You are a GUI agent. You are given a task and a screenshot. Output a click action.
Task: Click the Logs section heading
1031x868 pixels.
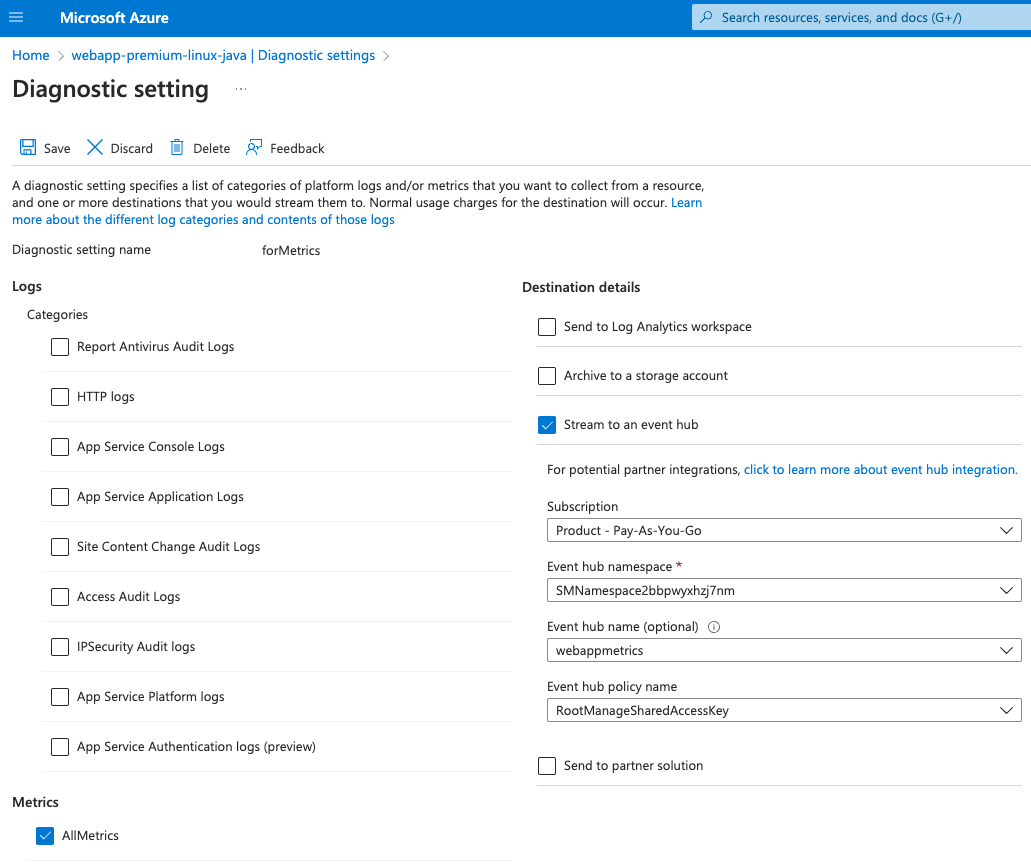pos(27,286)
